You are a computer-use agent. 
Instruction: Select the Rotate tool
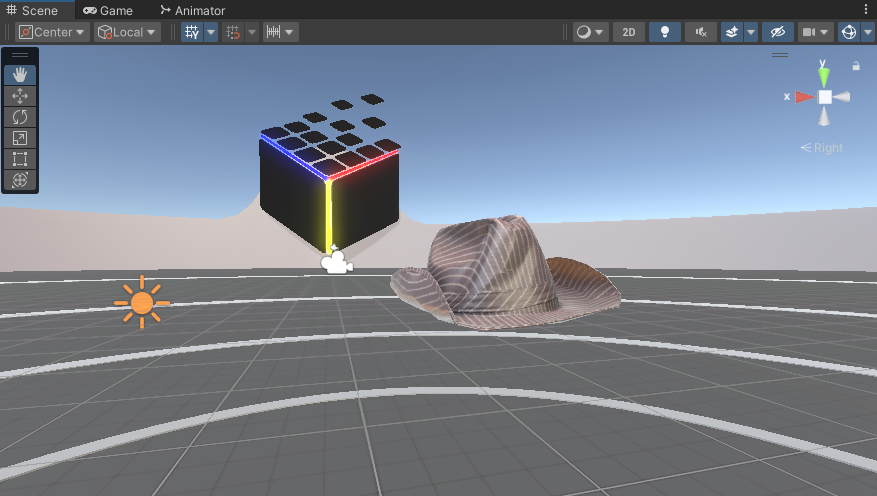(20, 117)
